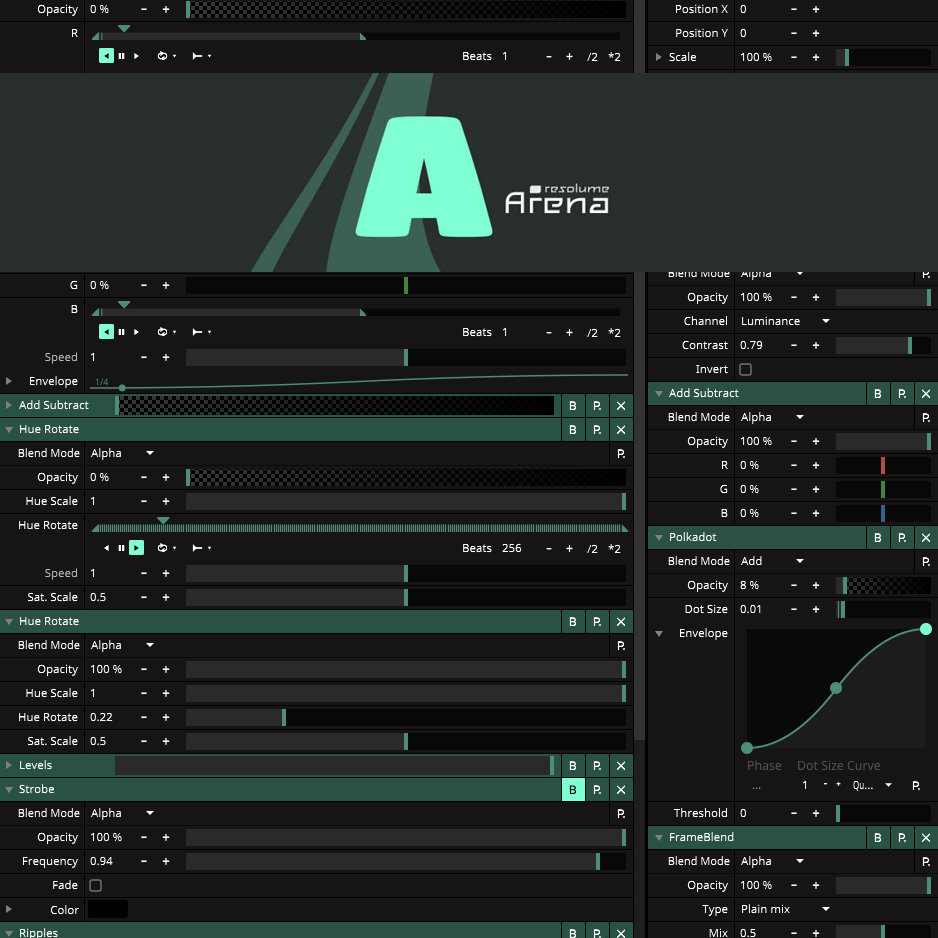Play forward the R parameter animation
Image resolution: width=938 pixels, height=938 pixels.
click(136, 56)
